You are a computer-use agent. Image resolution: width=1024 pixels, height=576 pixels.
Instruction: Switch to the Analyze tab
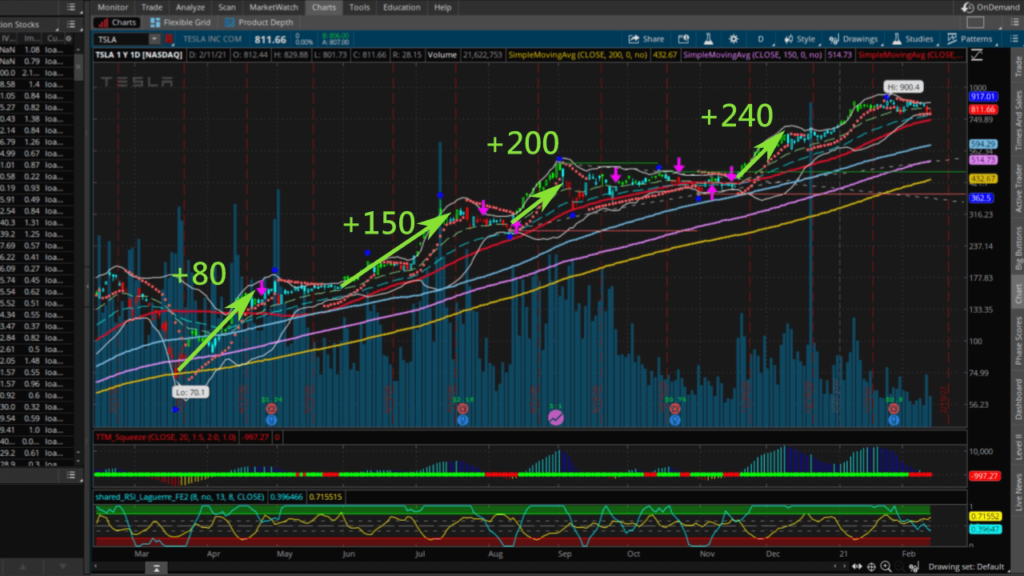pos(190,7)
